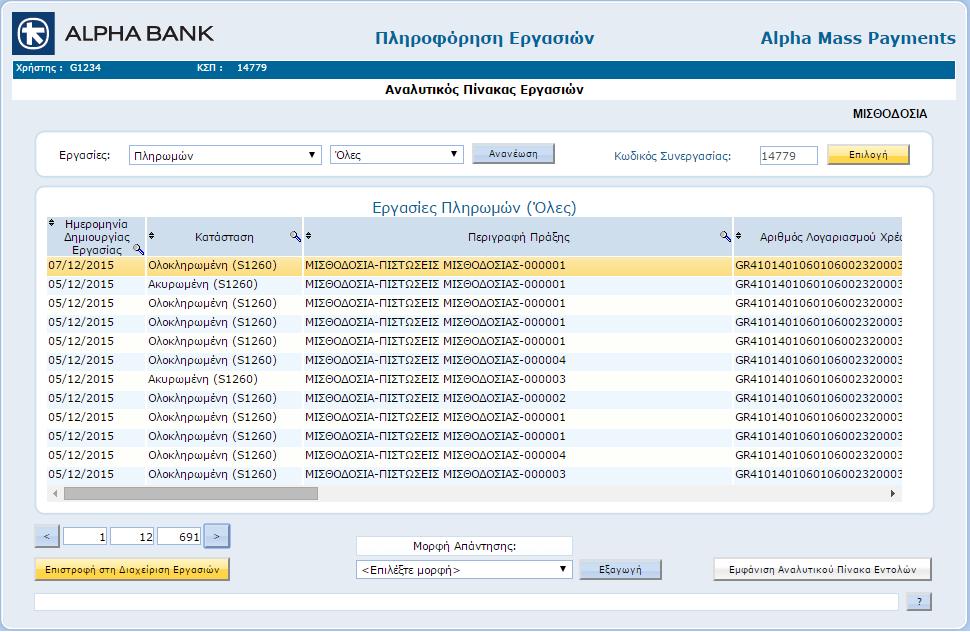The image size is (970, 632).
Task: Sort by Αριθμός Λογαριασμού column arrows
Action: click(738, 236)
